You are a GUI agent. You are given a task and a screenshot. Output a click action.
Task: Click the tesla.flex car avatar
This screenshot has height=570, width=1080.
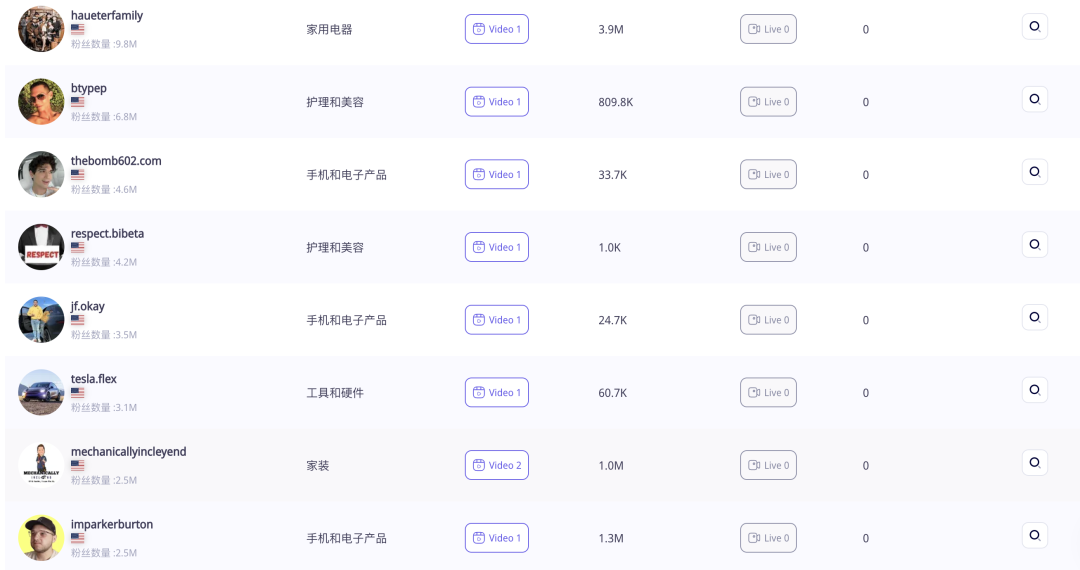41,393
